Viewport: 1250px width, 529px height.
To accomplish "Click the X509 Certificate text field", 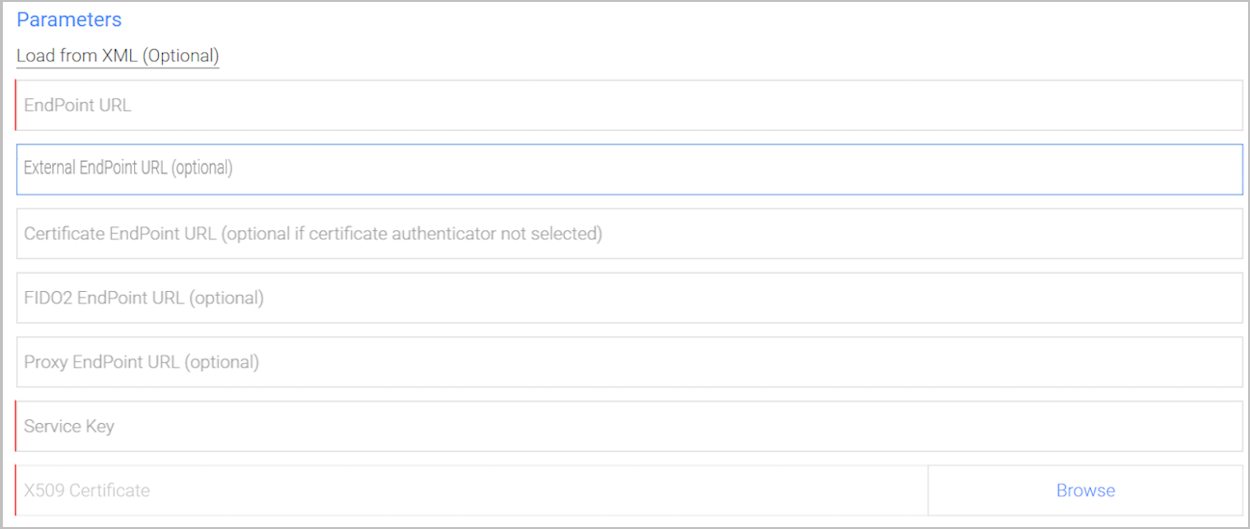I will point(472,490).
